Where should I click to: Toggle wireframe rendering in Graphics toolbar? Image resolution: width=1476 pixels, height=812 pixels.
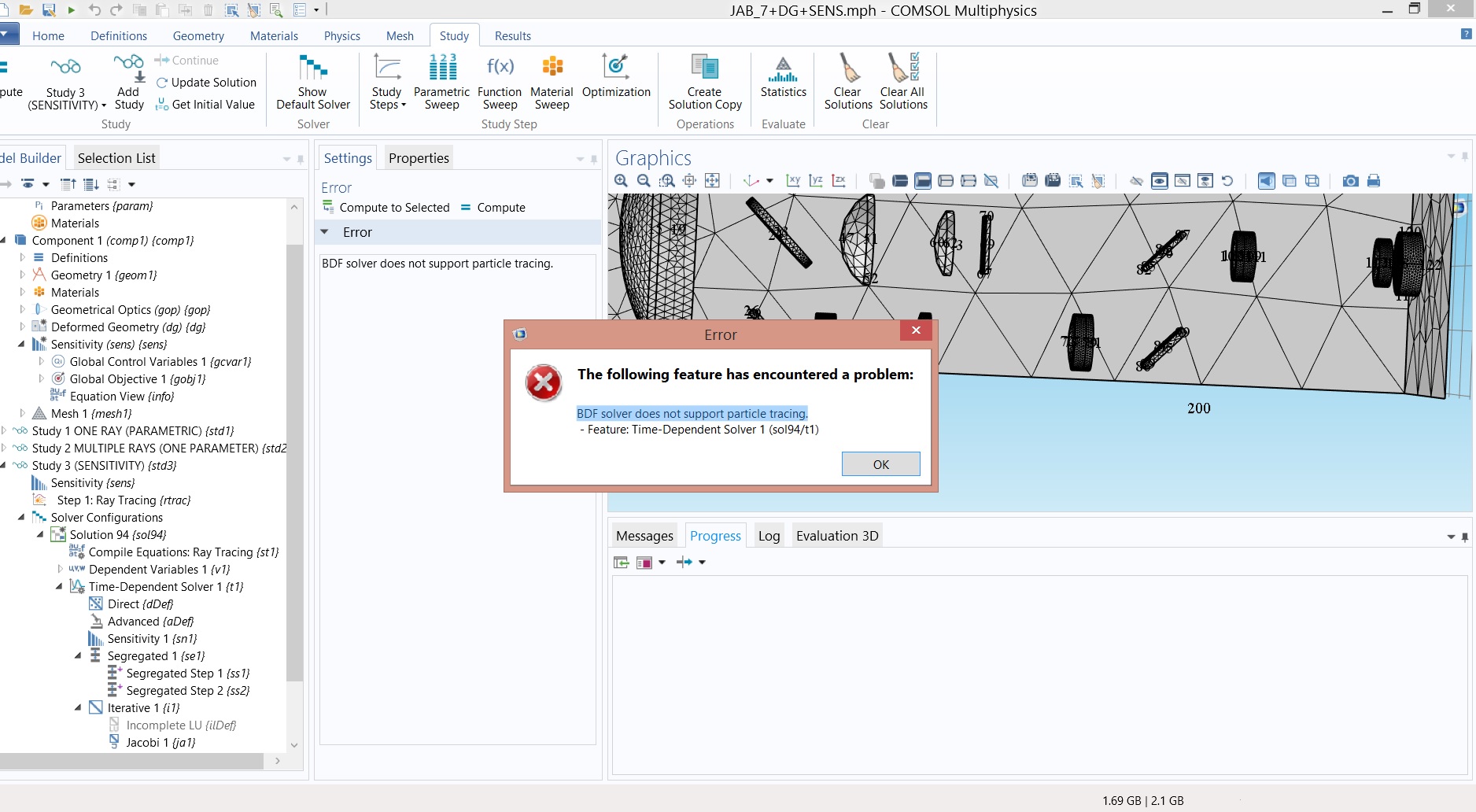tap(1312, 181)
